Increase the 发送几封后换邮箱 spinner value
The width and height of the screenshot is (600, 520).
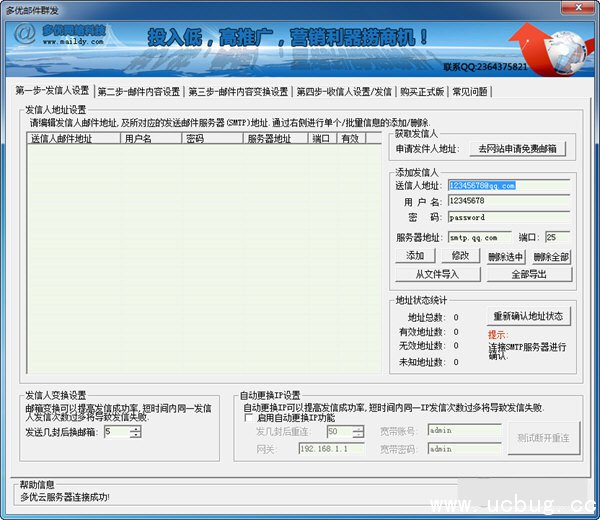pyautogui.click(x=135, y=428)
